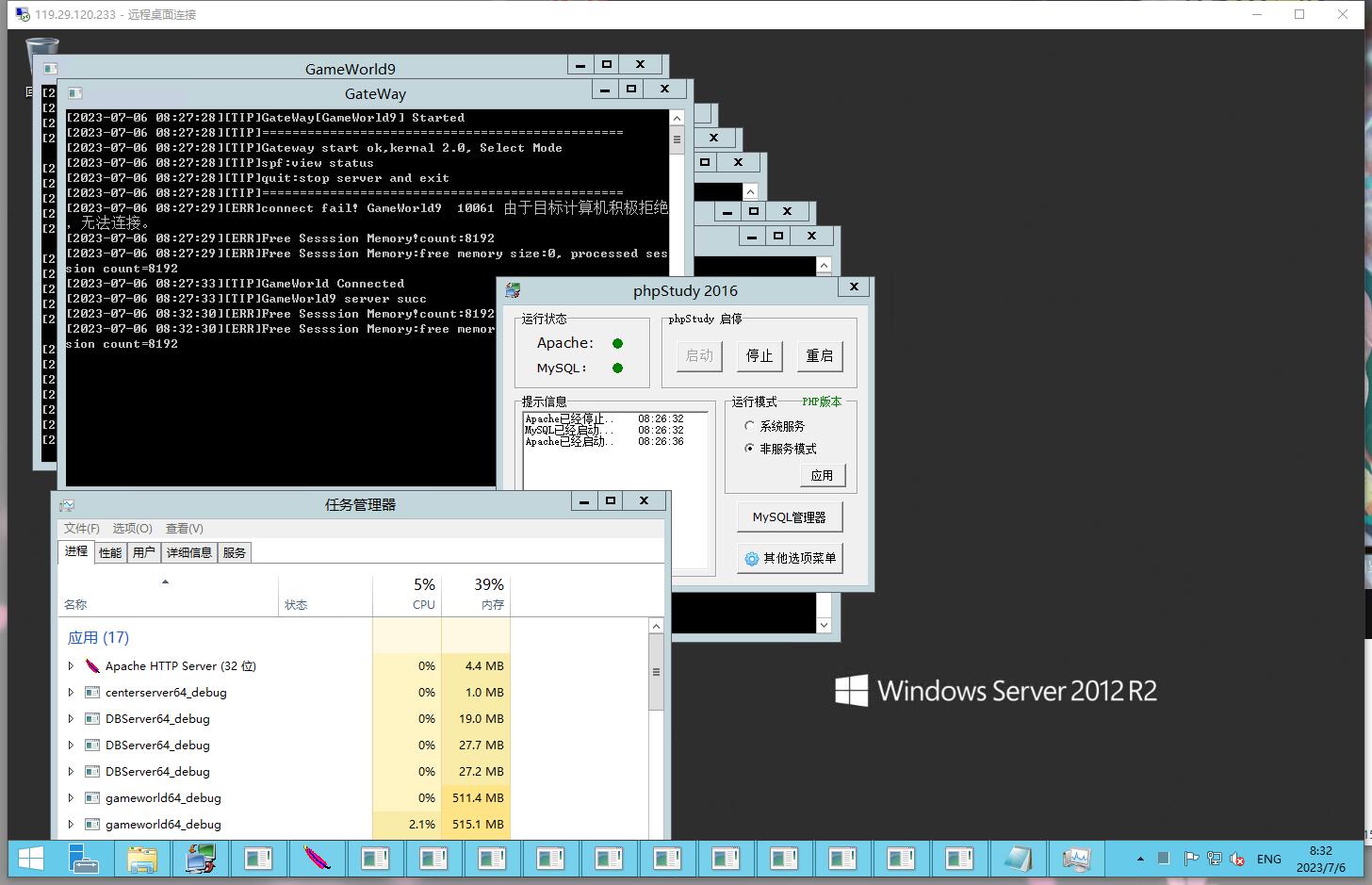Click the network tray icon
Screen dimensions: 1372x885
[1214, 859]
